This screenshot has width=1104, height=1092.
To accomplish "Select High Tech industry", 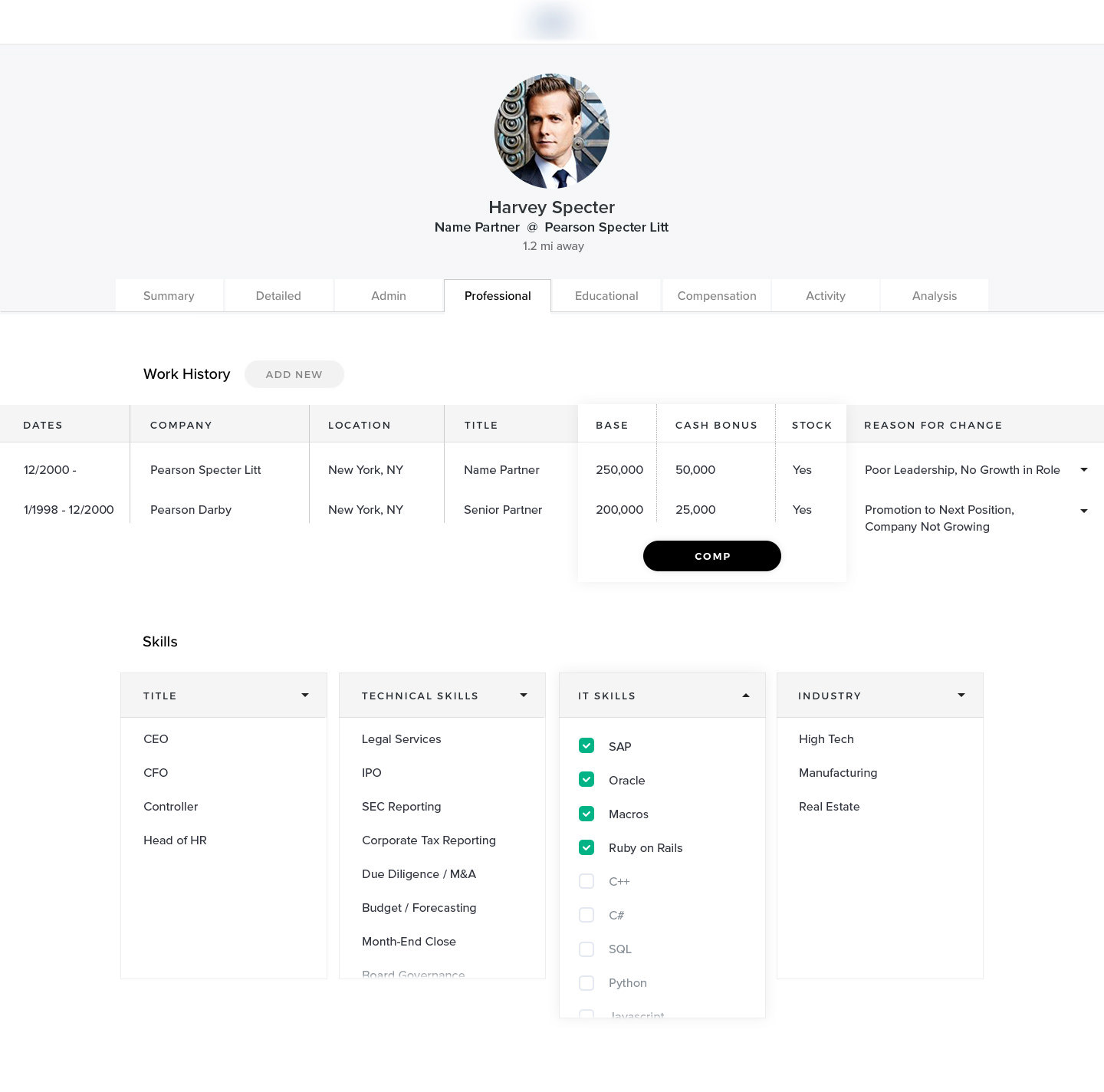I will click(826, 739).
